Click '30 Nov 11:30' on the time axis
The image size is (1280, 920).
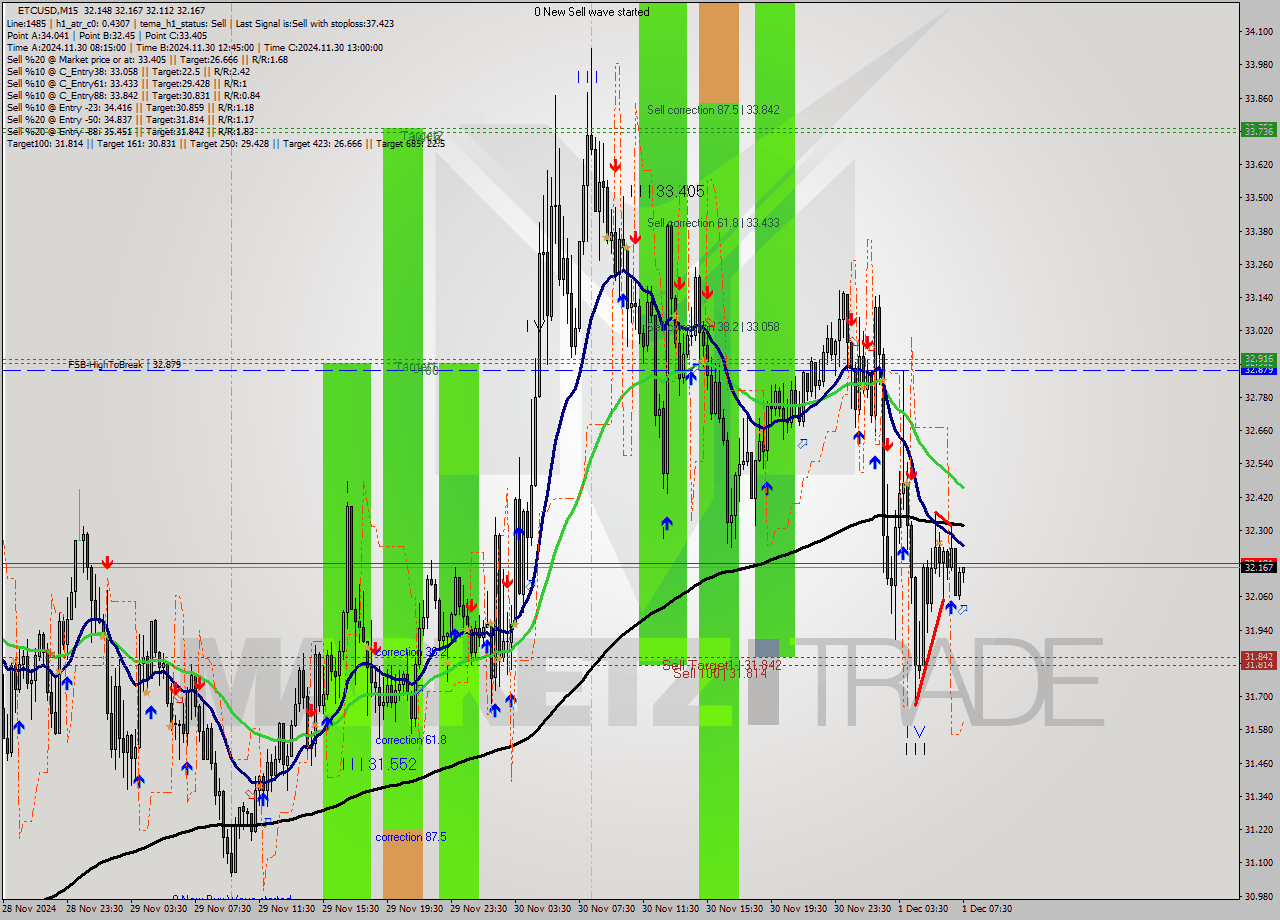pyautogui.click(x=671, y=908)
